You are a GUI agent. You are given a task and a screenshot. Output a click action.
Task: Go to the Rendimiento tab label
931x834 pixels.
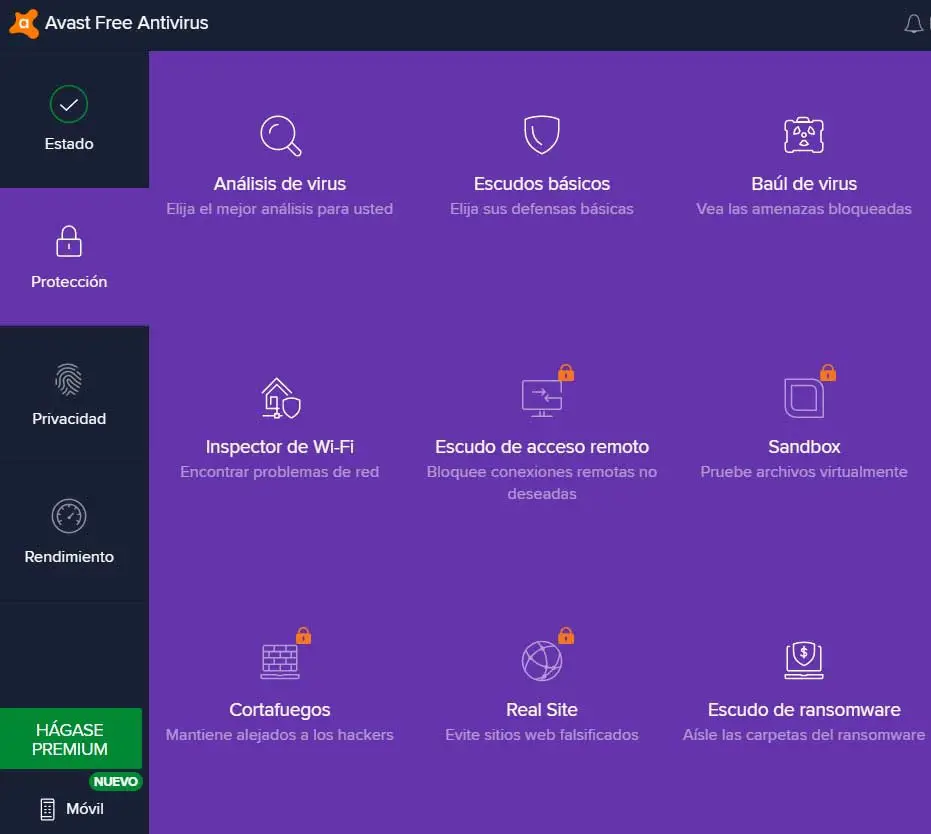[x=69, y=557]
